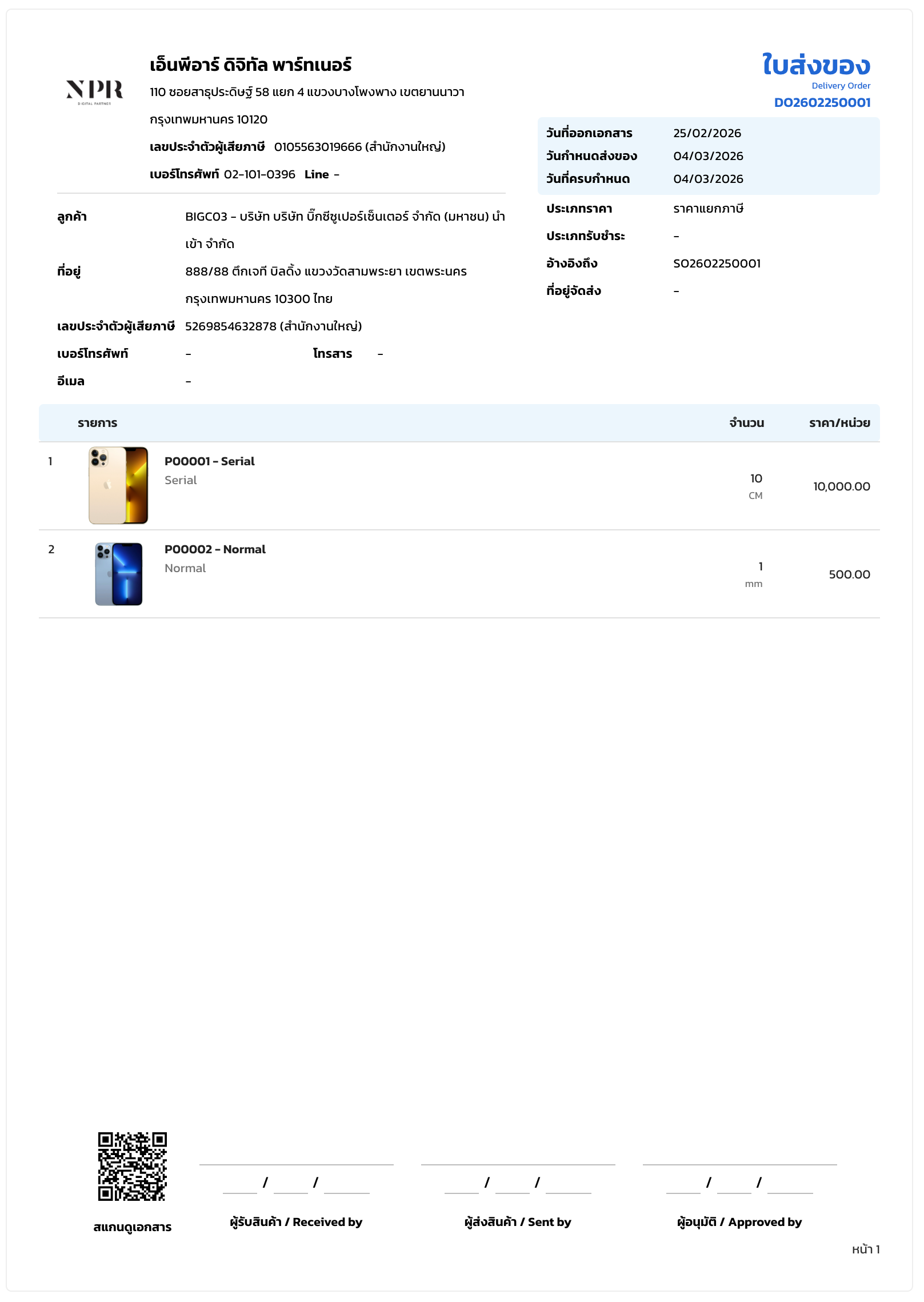Viewport: 924px width, 1302px height.
Task: Click the QR code for scanning the document
Action: pyautogui.click(x=132, y=1166)
